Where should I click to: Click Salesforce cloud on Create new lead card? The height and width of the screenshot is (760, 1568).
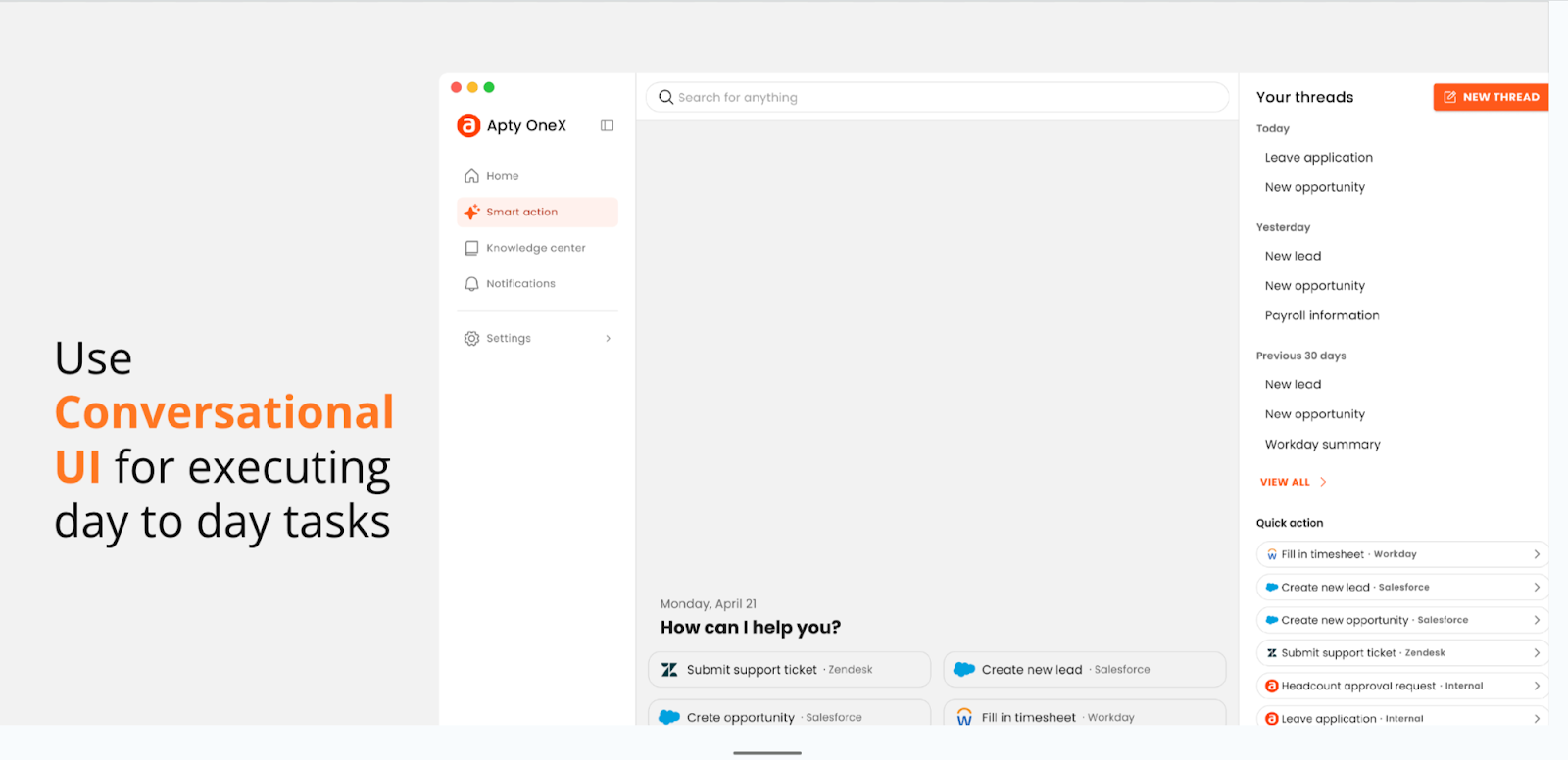964,670
